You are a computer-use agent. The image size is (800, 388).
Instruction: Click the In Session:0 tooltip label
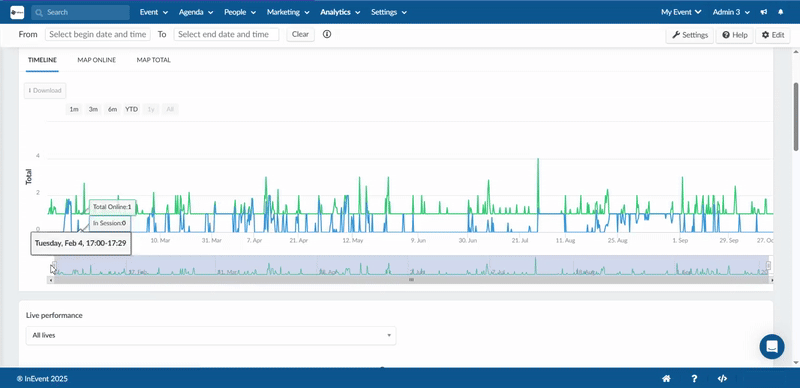110,223
